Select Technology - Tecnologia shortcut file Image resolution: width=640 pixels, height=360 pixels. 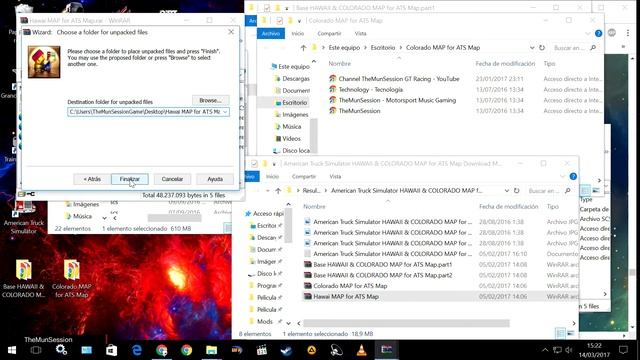366,89
